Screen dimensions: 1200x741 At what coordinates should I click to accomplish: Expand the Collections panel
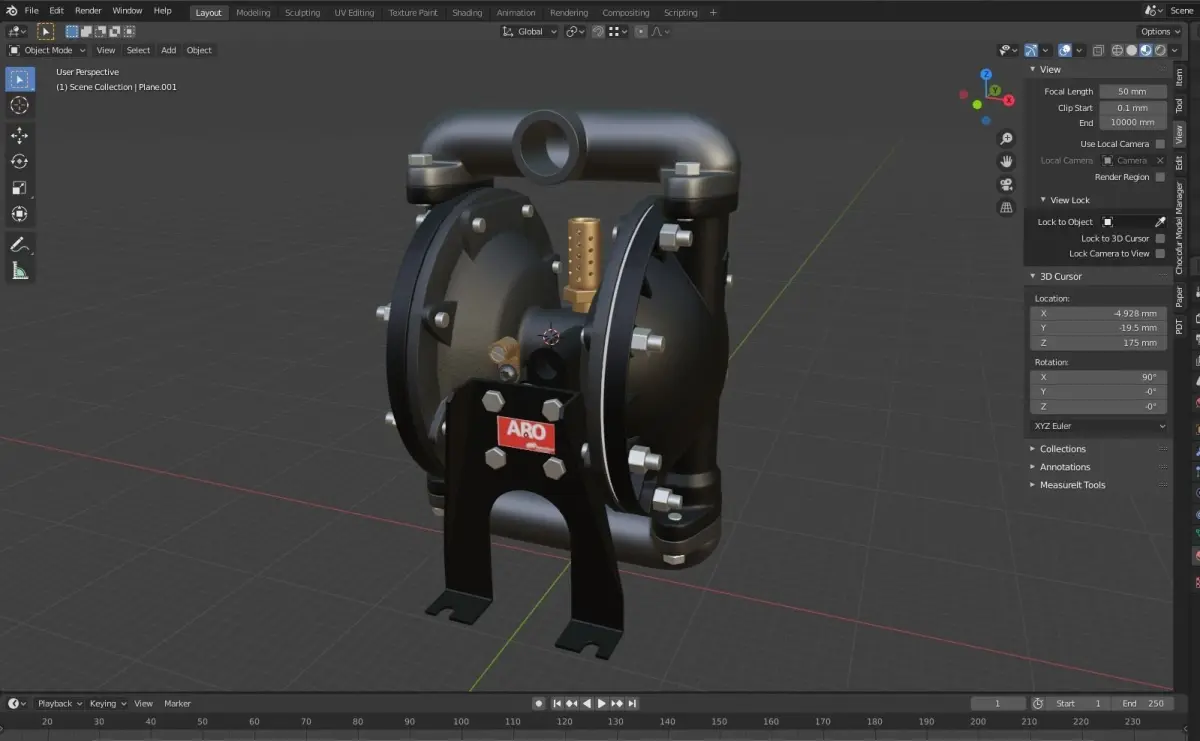pos(1062,449)
